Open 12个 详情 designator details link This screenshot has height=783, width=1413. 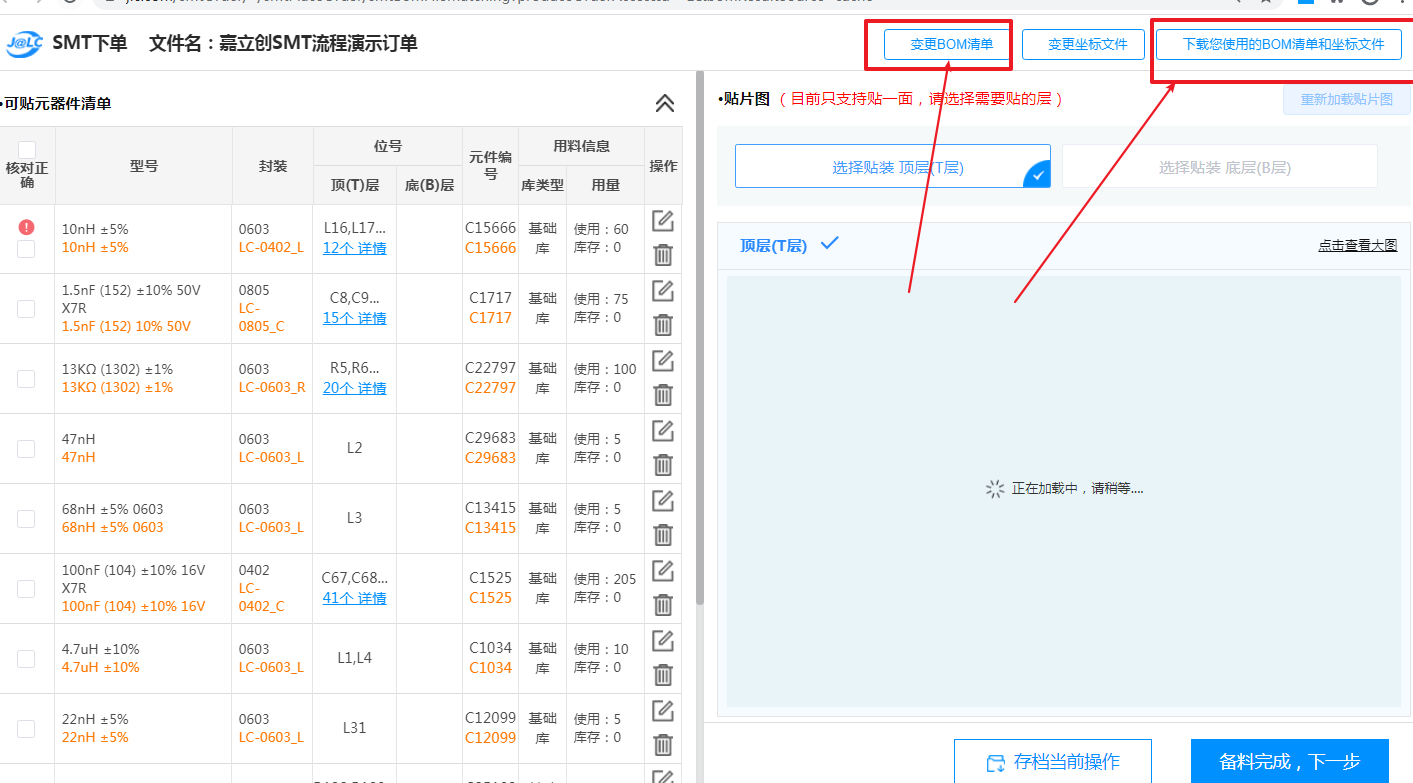[x=354, y=248]
